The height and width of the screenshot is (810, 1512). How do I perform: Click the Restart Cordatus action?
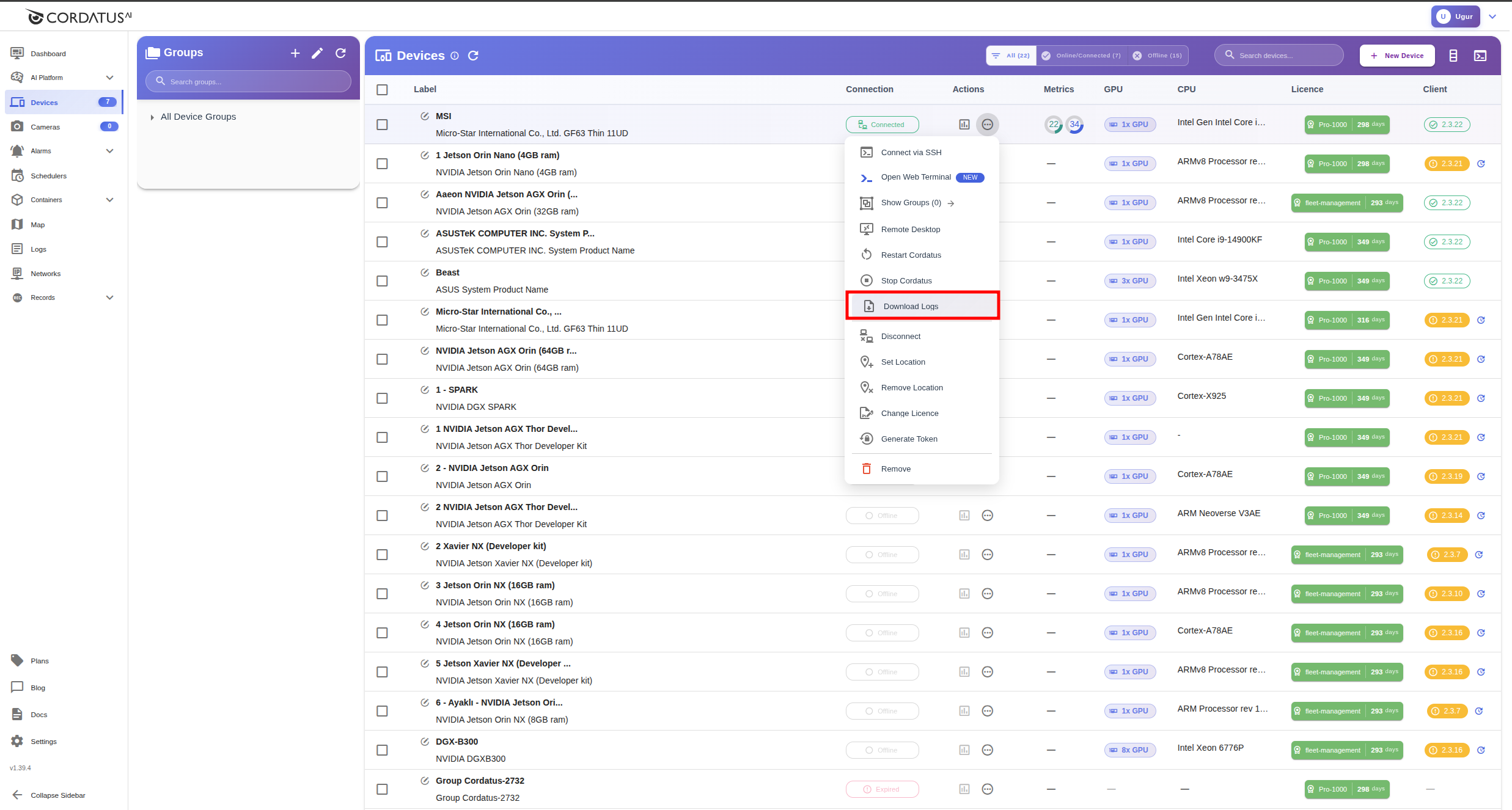(x=909, y=255)
